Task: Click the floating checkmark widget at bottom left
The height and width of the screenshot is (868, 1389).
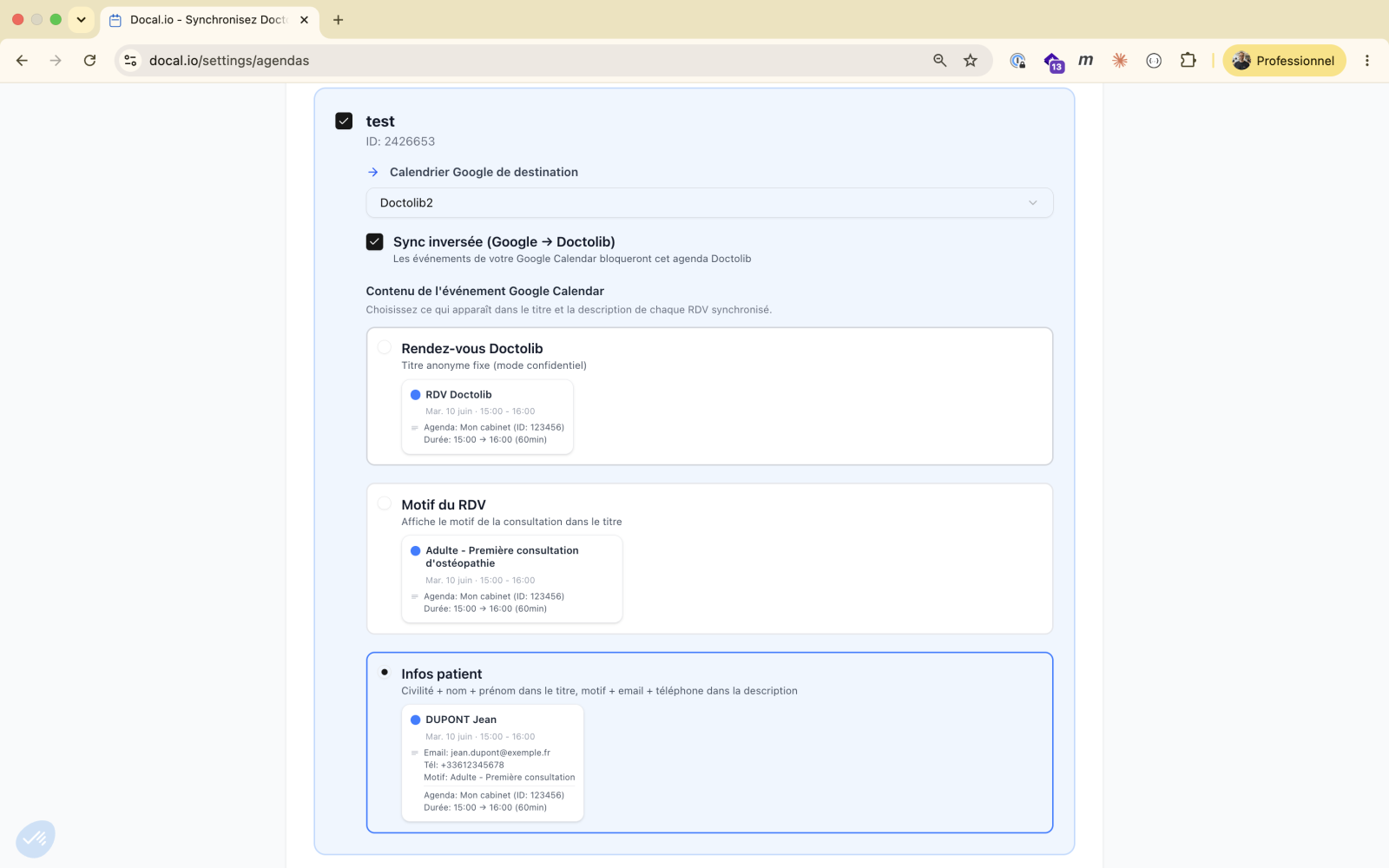Action: (x=36, y=838)
